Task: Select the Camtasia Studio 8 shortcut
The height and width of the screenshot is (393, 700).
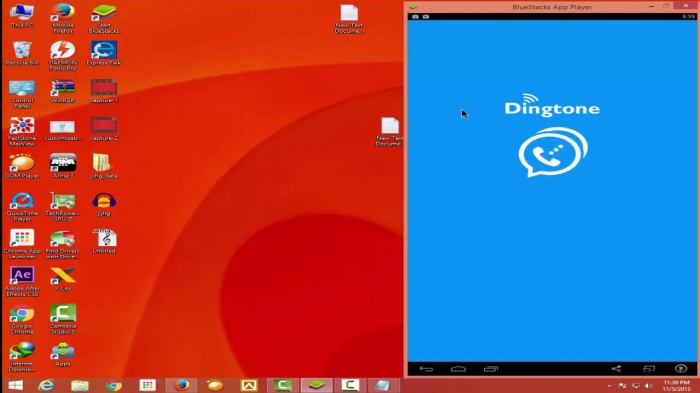Action: 62,320
